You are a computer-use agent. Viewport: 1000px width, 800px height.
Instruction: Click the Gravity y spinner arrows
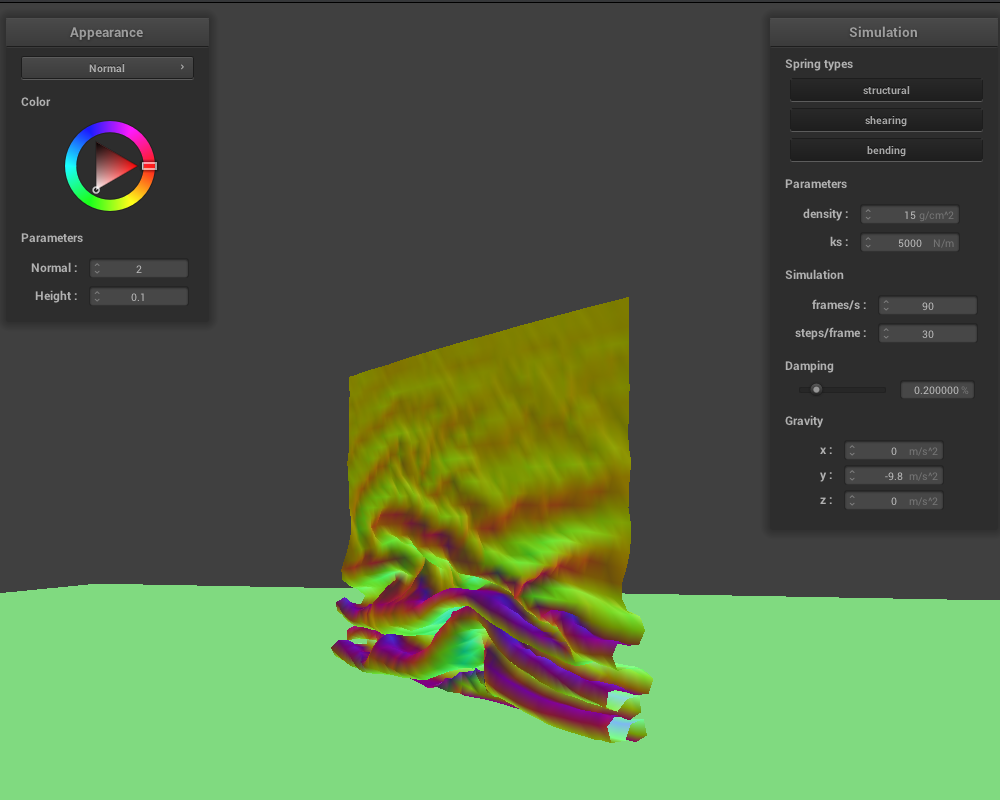(852, 476)
